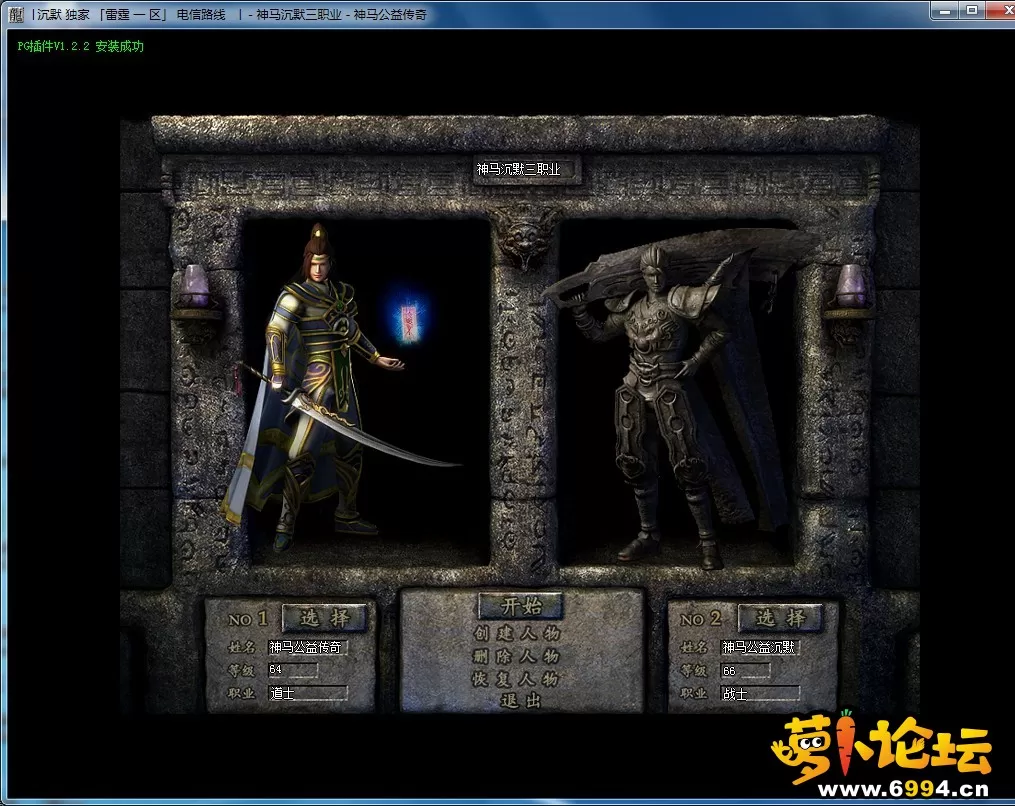1015x806 pixels.
Task: Select character NO 2 with 选择 button
Action: point(781,618)
